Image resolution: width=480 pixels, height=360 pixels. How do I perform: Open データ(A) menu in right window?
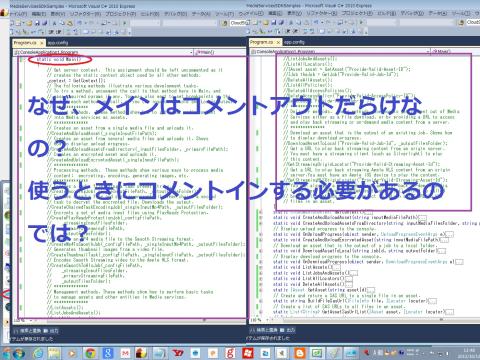pyautogui.click(x=437, y=13)
